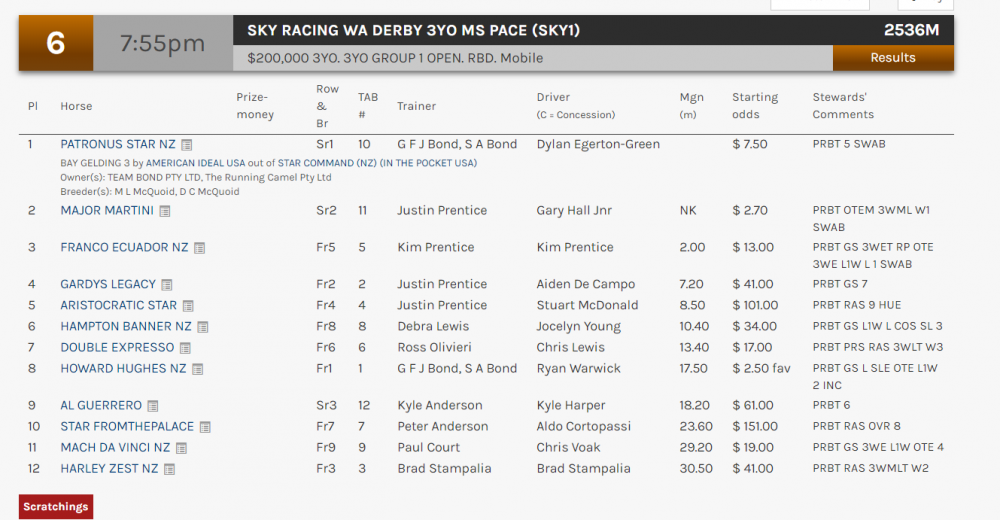Open IN THE POCKET USA link

click(x=424, y=163)
